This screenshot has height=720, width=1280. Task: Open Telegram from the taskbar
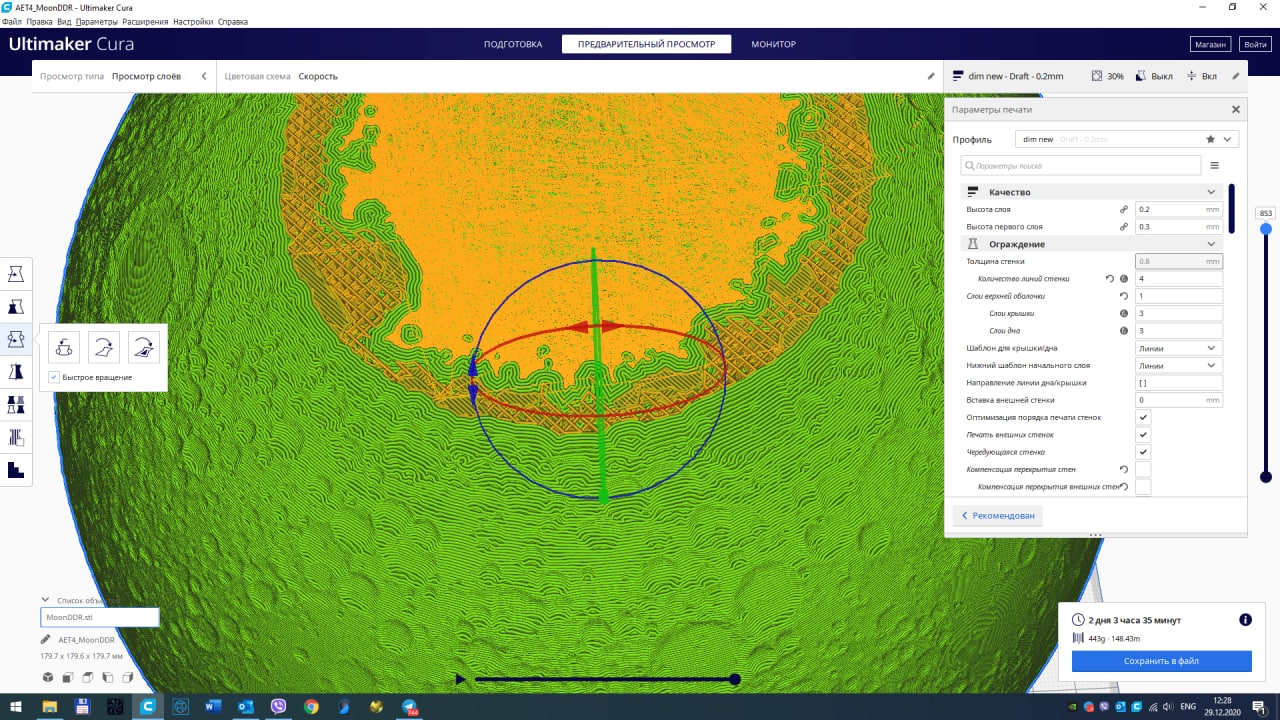[x=410, y=706]
